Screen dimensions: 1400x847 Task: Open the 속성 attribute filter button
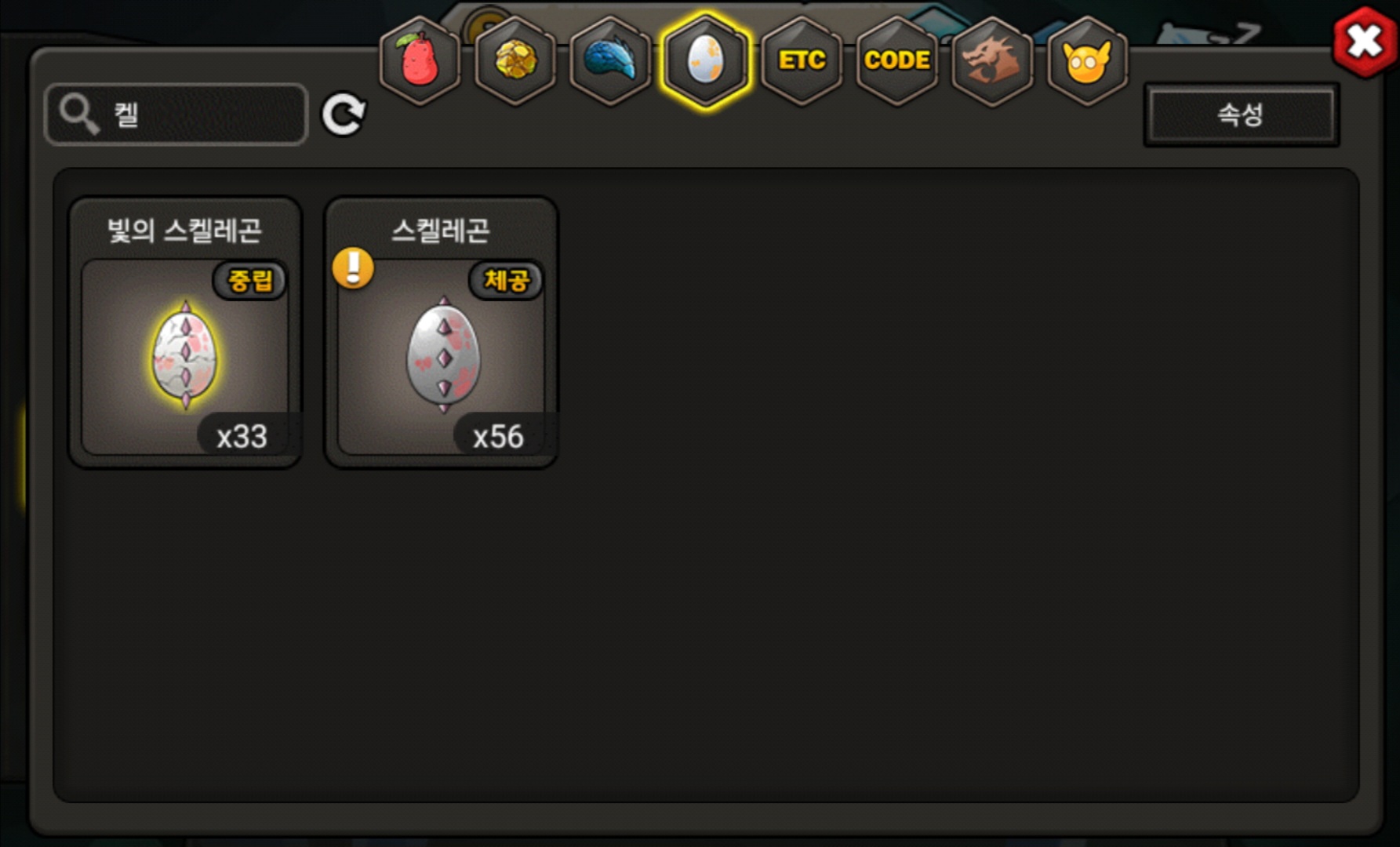pos(1241,115)
